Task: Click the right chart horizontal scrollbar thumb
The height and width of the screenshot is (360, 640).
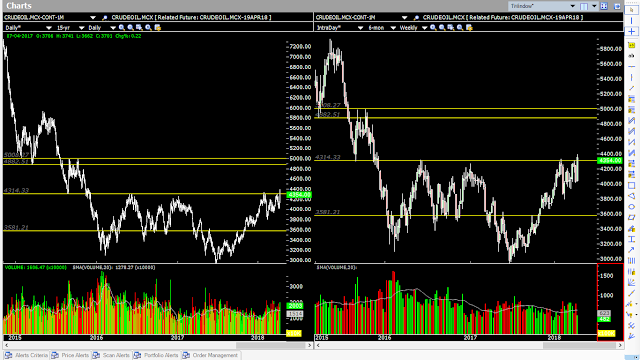Action: click(x=579, y=345)
